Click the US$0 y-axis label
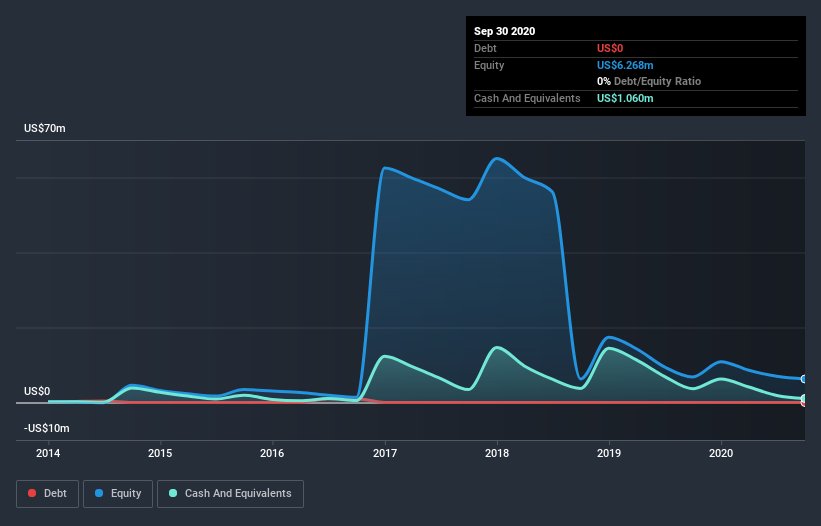This screenshot has height=526, width=821. pos(37,391)
